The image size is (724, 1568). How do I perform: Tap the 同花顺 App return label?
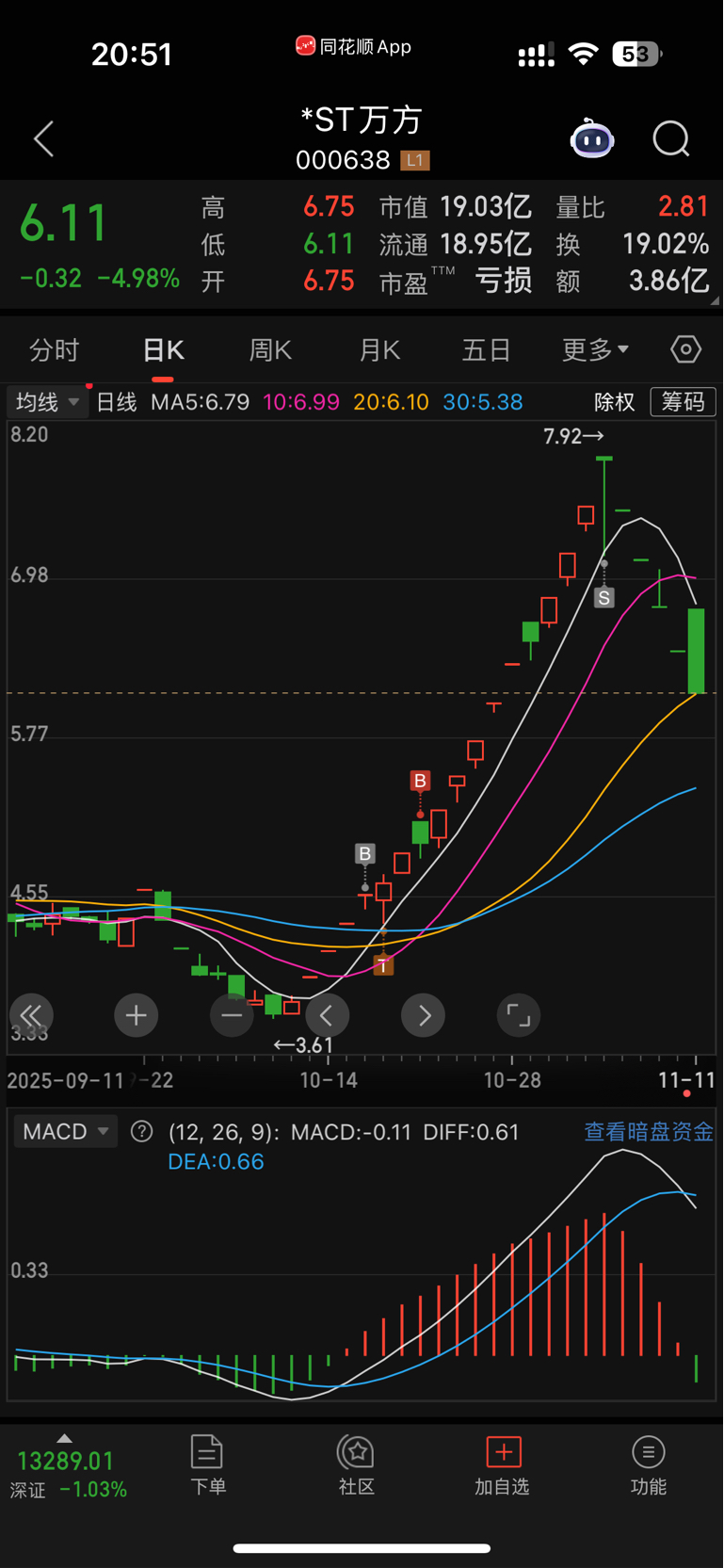pyautogui.click(x=353, y=46)
